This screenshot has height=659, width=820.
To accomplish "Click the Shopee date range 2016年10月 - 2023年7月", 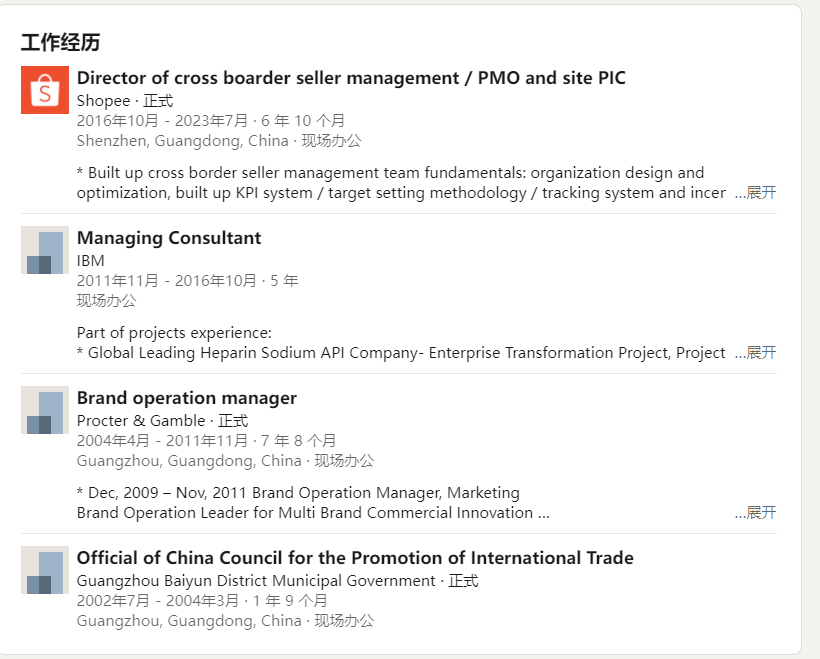I will [x=162, y=121].
